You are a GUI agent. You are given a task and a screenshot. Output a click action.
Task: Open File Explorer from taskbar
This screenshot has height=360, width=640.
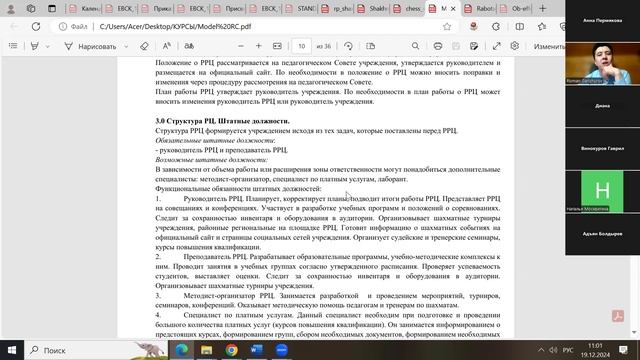click(x=207, y=350)
